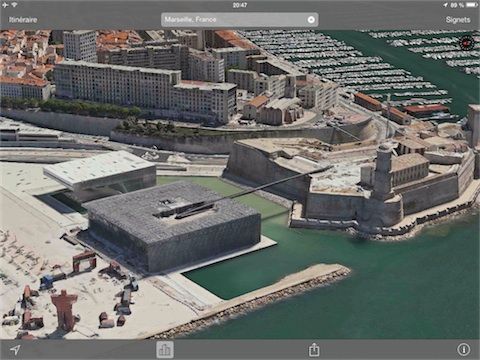The width and height of the screenshot is (480, 360).
Task: Open map info settings button
Action: [464, 350]
